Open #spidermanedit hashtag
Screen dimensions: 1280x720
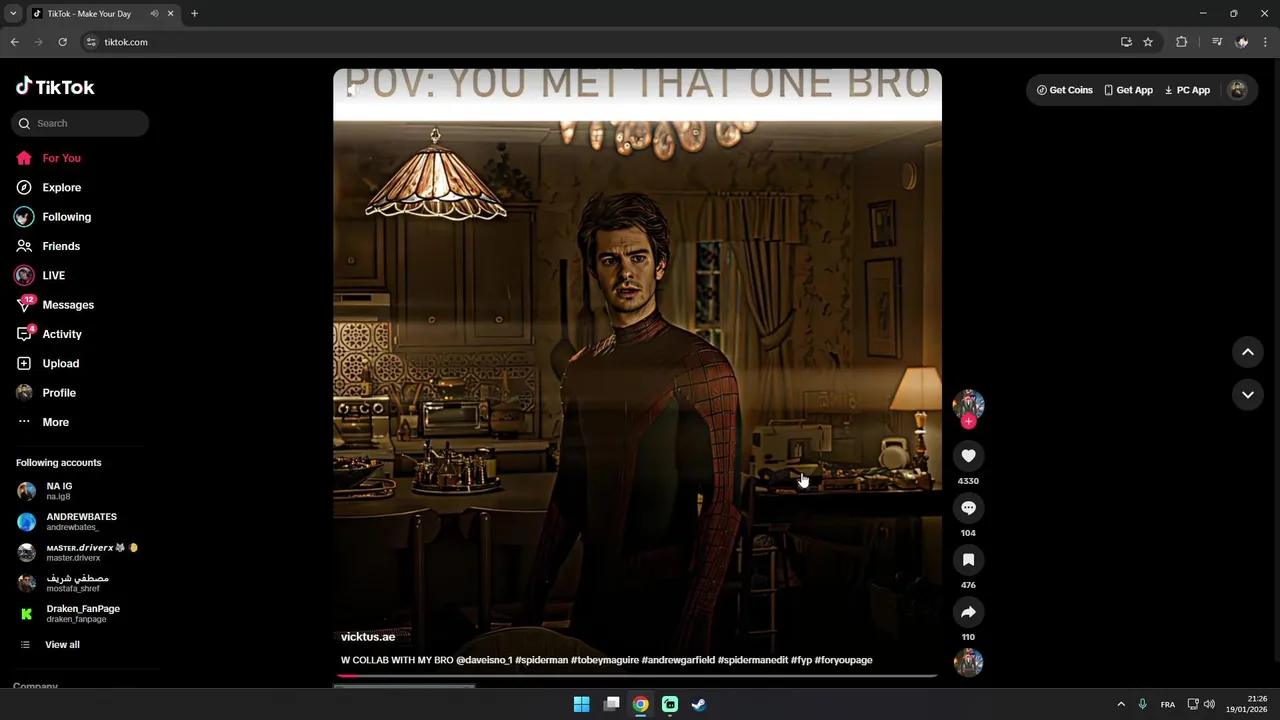tap(753, 660)
